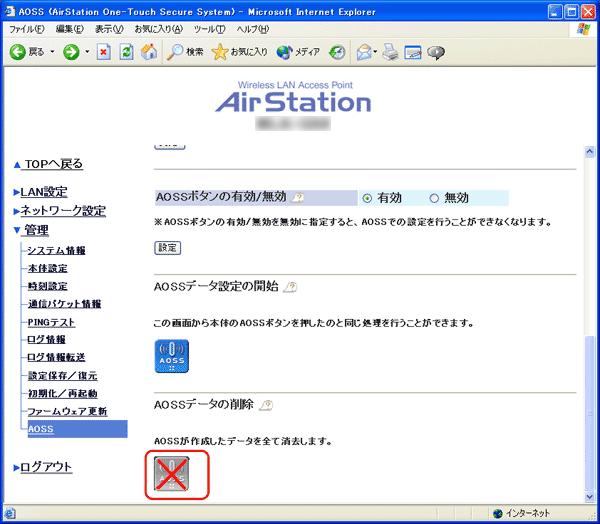Click the Refresh page icon

pyautogui.click(x=126, y=52)
